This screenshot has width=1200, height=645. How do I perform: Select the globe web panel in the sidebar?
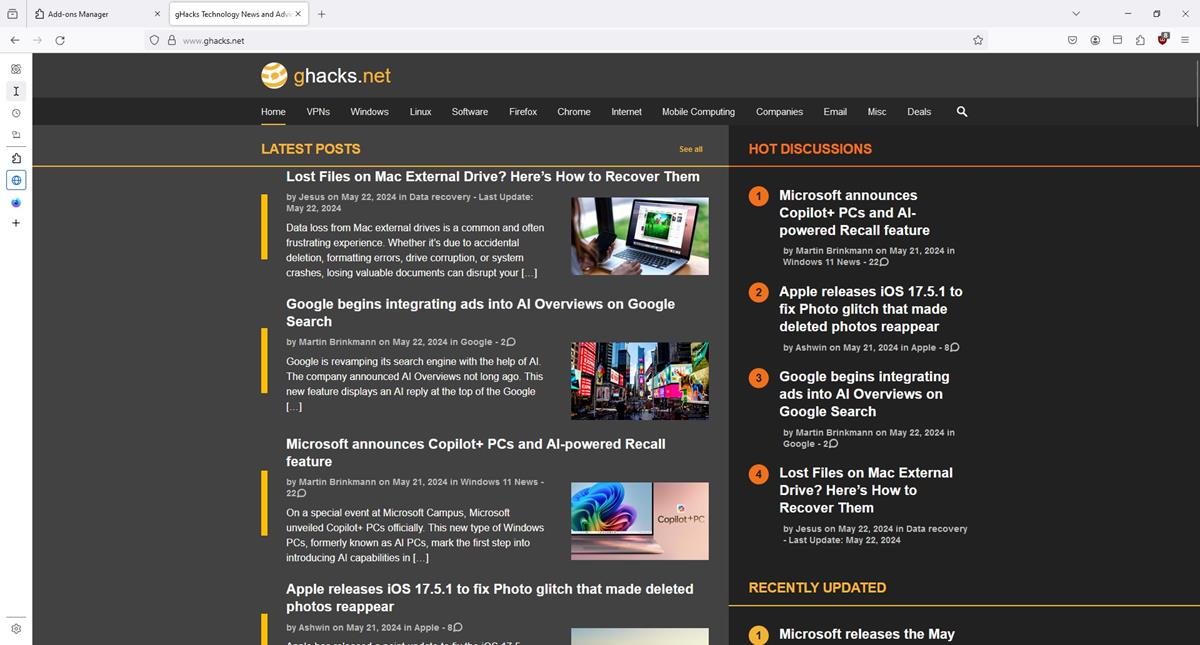tap(16, 180)
